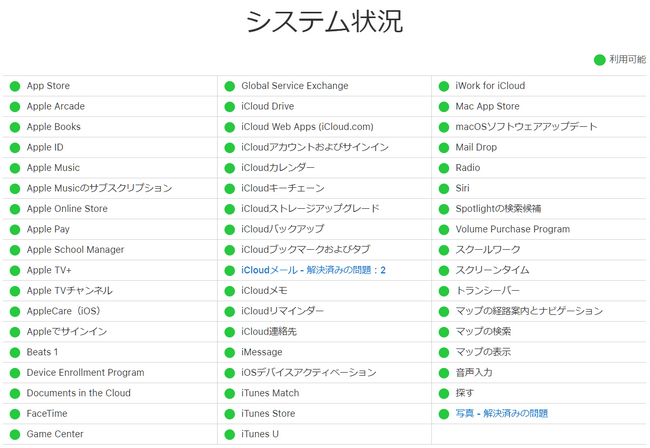Click the status dot for Mail Drop
Image resolution: width=650 pixels, height=448 pixels.
(444, 148)
